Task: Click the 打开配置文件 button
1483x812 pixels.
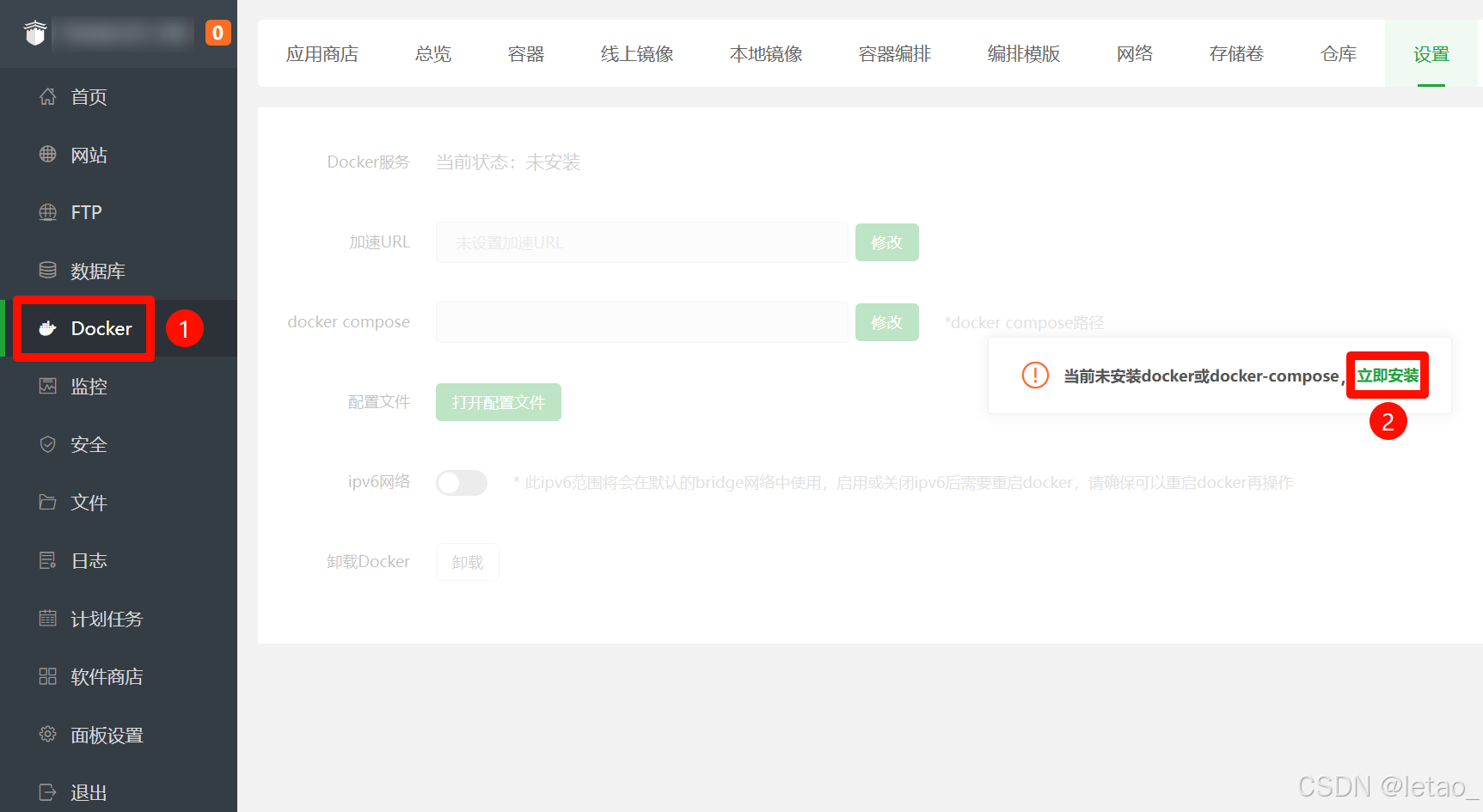Action: pyautogui.click(x=499, y=402)
